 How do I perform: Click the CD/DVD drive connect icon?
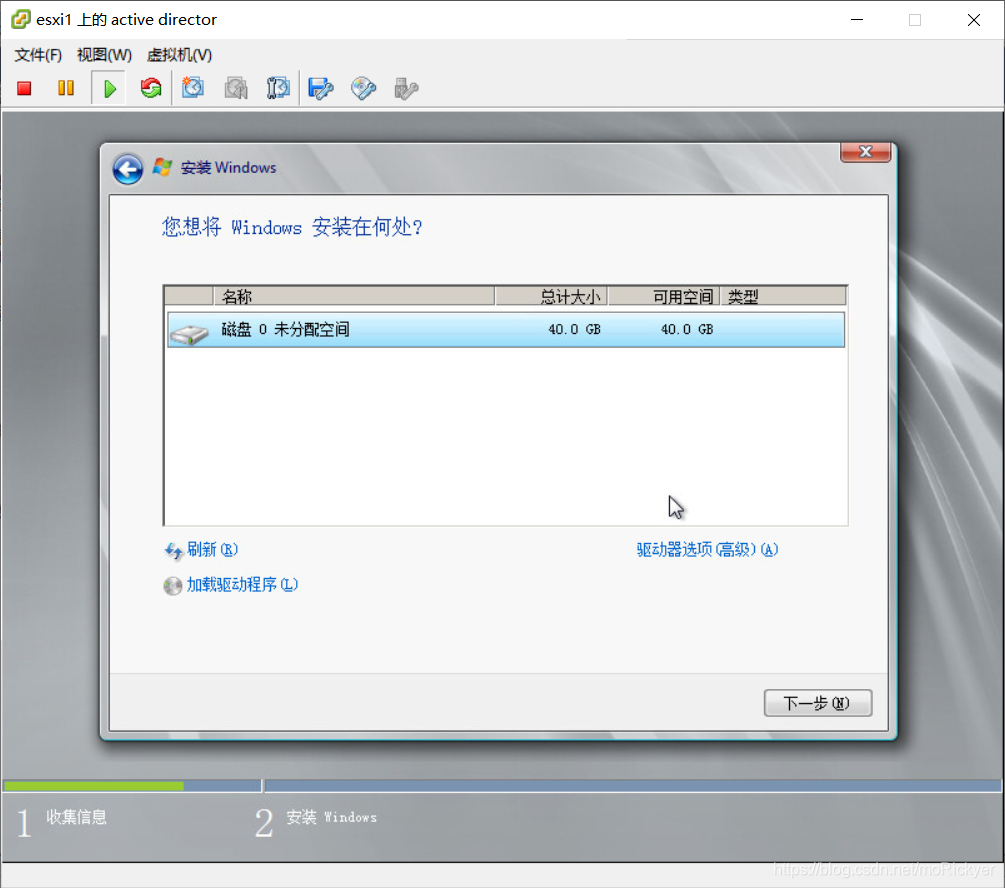point(363,88)
